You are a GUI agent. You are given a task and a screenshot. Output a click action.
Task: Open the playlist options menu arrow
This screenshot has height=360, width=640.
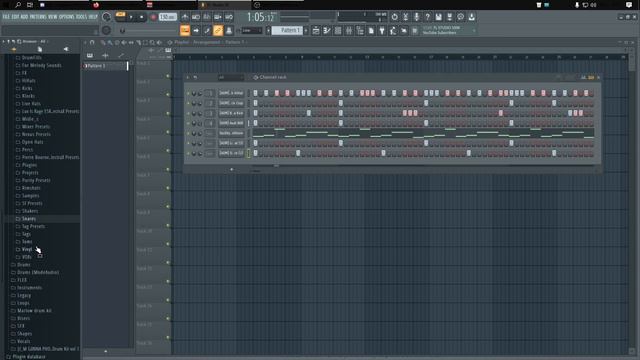[x=85, y=42]
